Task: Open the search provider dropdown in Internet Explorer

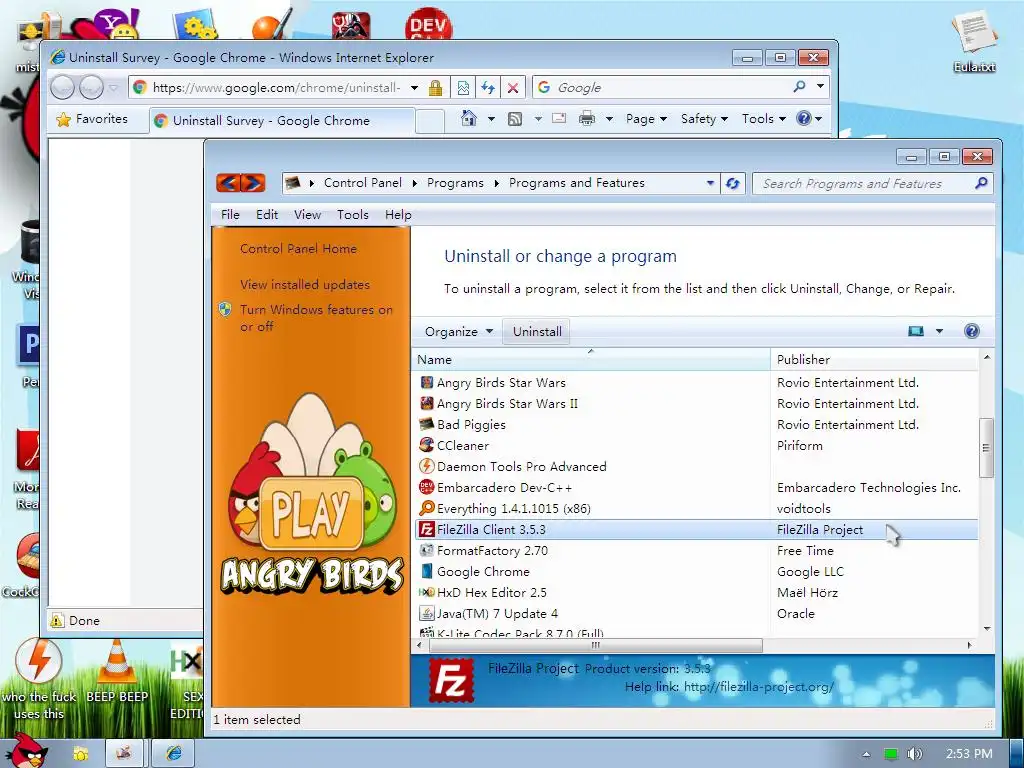Action: 820,86
